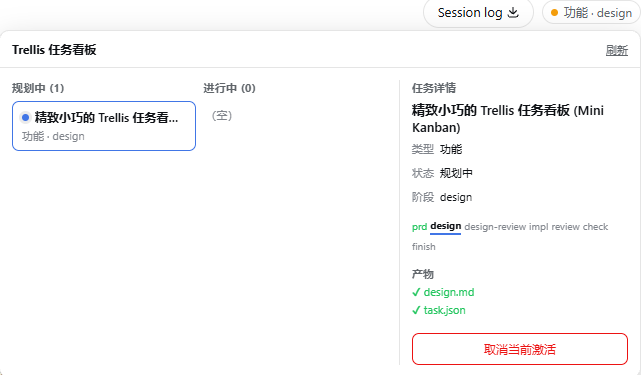Screen dimensions: 641x375
Task: Click the 刷新 refresh link
Action: [616, 50]
